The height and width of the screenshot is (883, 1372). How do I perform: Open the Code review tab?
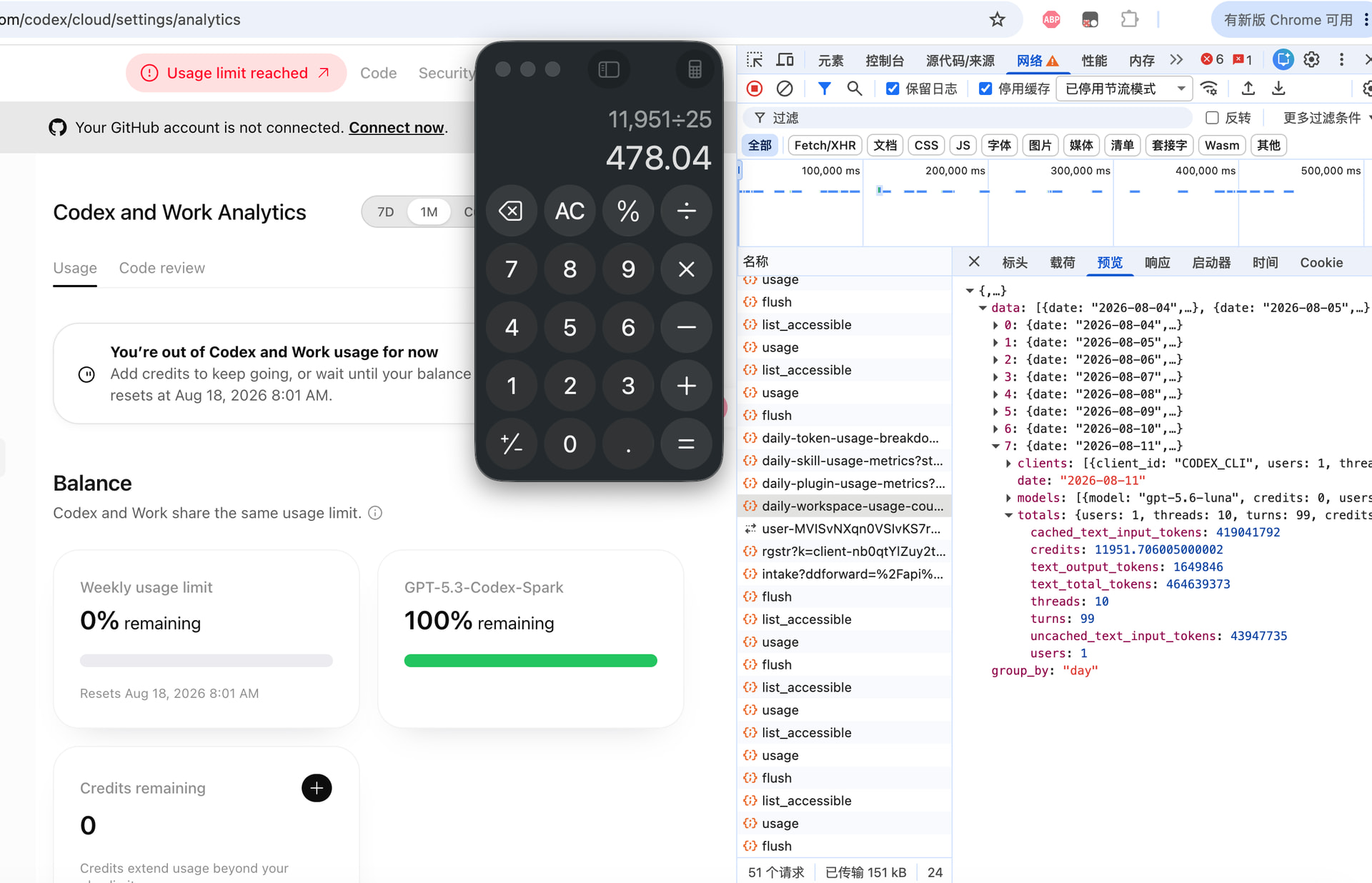(161, 268)
